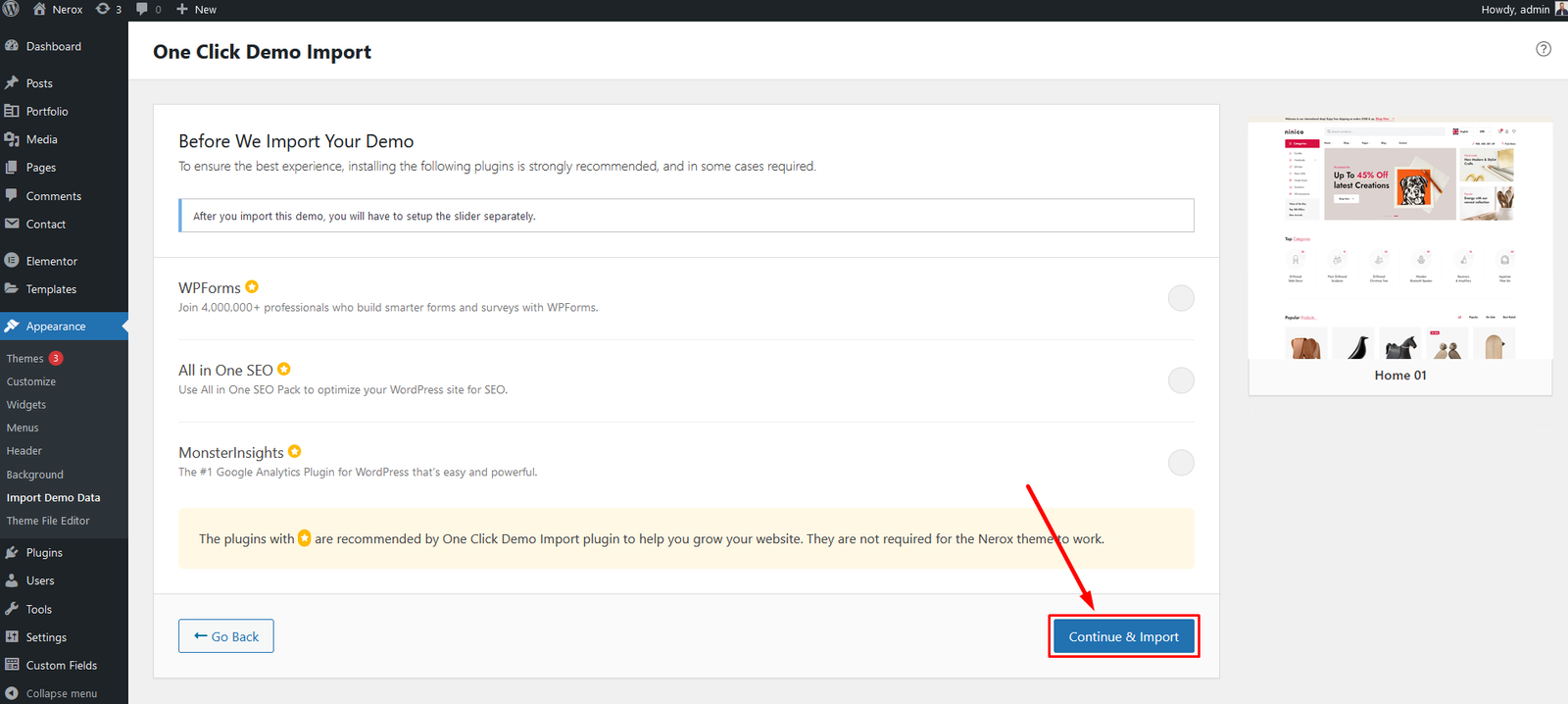Toggle the WPForms plugin checkbox

tap(1181, 298)
